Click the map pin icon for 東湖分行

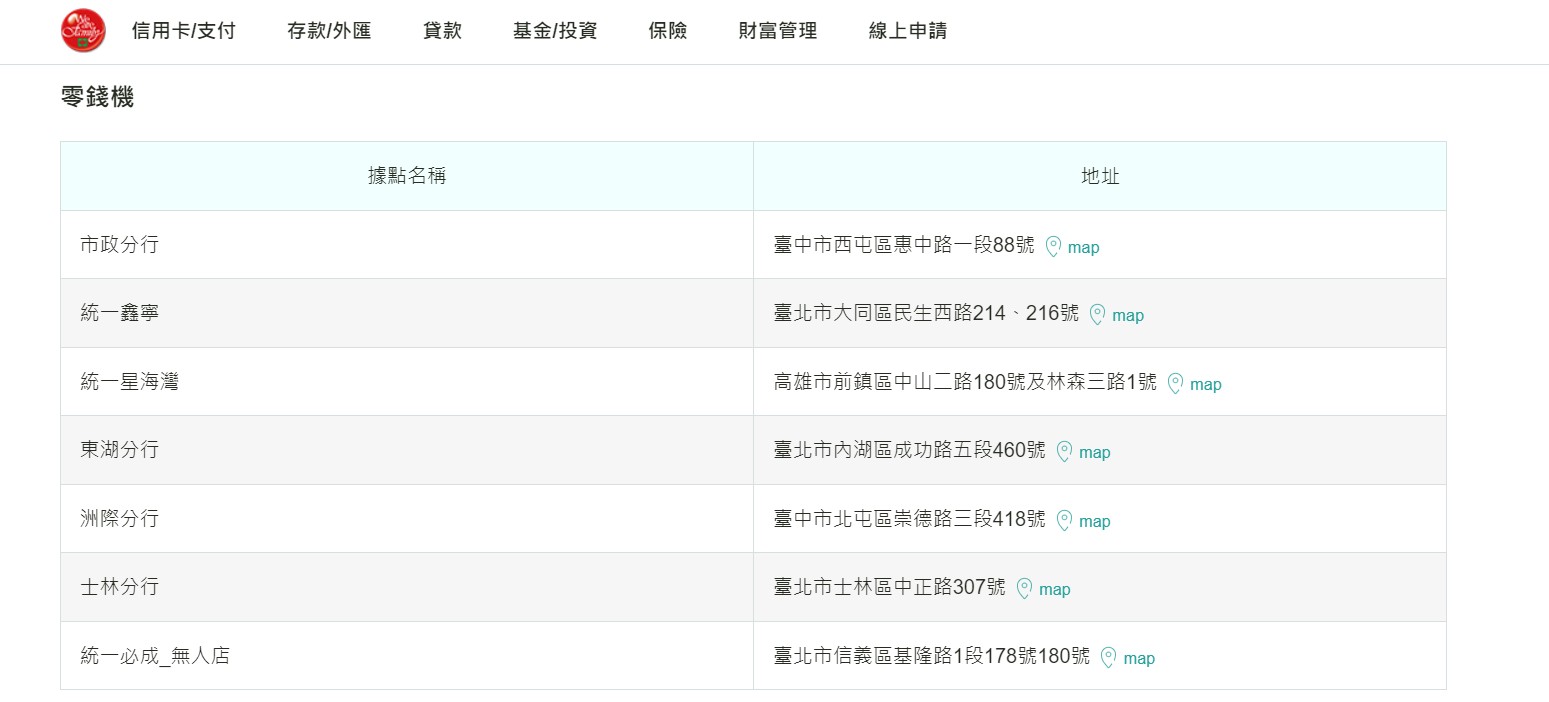(x=1064, y=452)
